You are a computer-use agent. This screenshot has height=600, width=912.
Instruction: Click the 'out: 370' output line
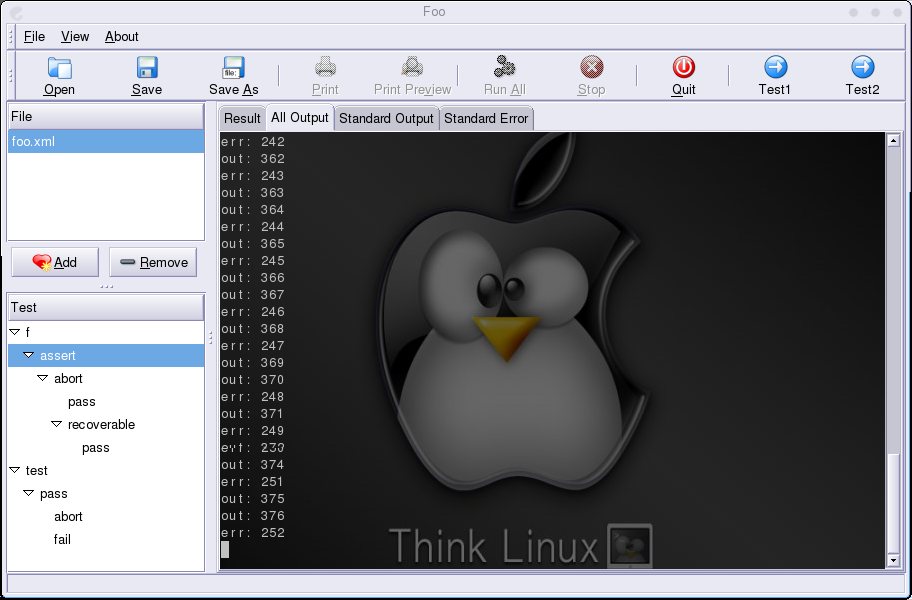click(253, 380)
